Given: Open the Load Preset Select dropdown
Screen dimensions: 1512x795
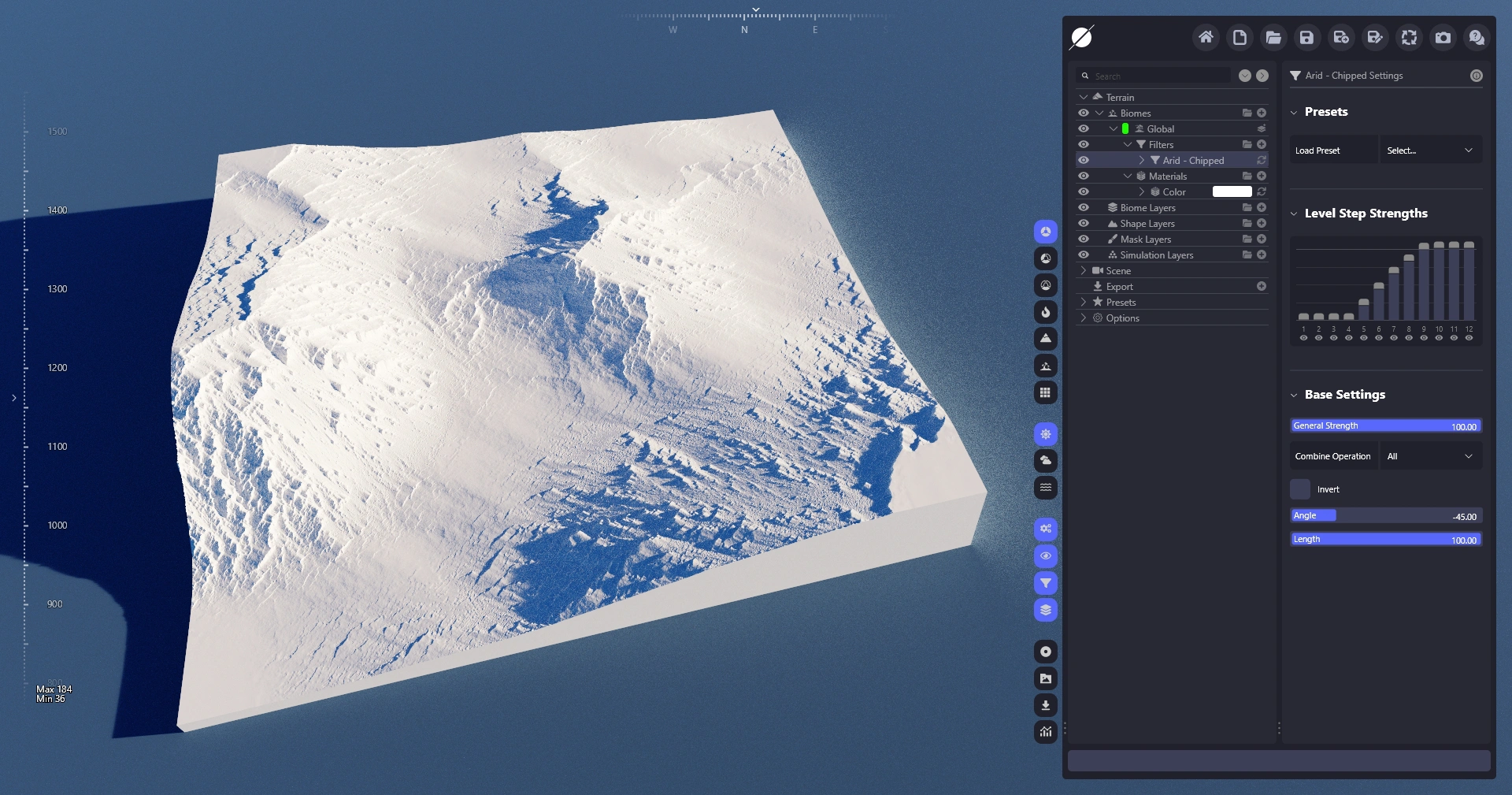Looking at the screenshot, I should coord(1429,150).
